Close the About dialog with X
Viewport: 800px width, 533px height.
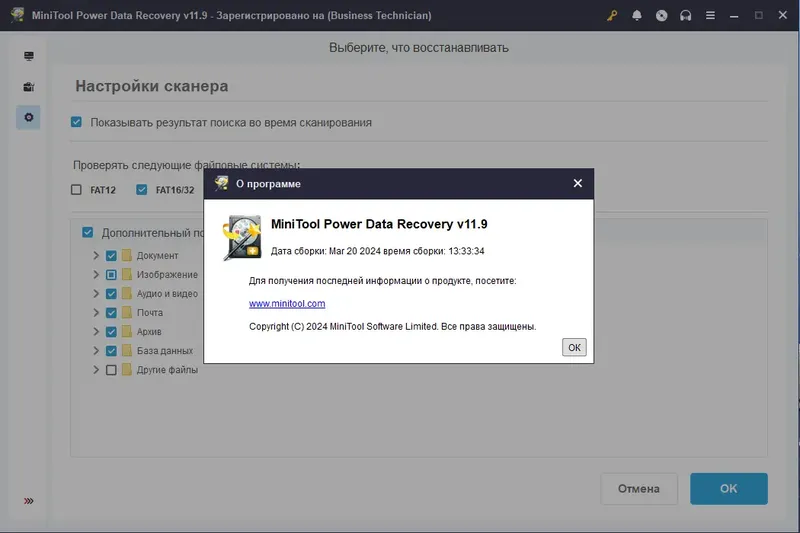point(578,183)
